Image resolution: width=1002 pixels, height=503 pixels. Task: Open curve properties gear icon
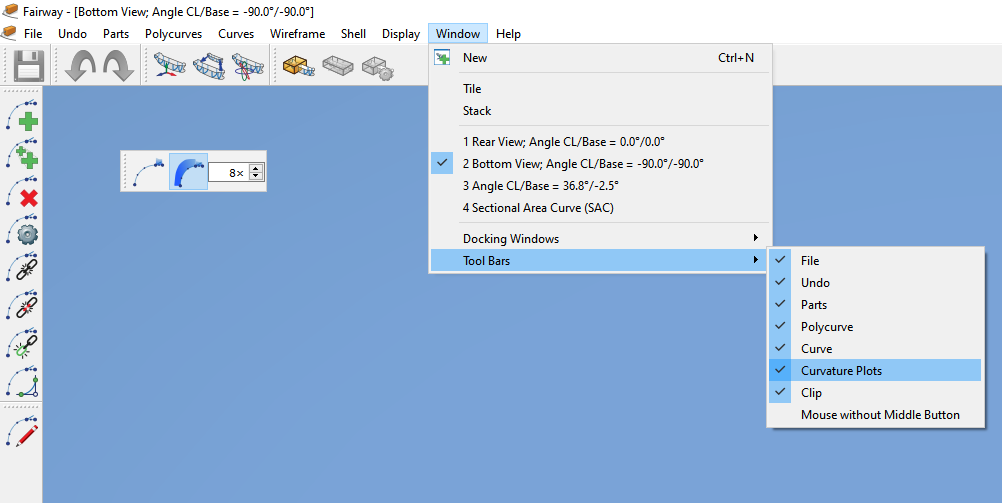click(x=22, y=230)
